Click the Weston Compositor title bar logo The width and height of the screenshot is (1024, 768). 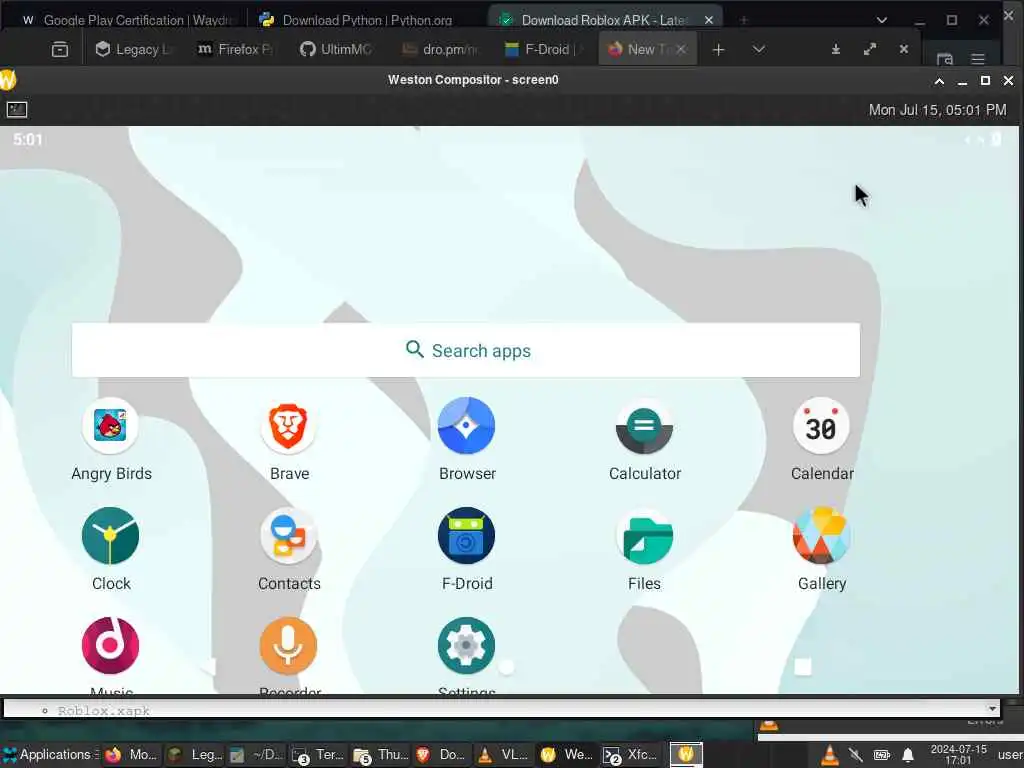tap(7, 80)
